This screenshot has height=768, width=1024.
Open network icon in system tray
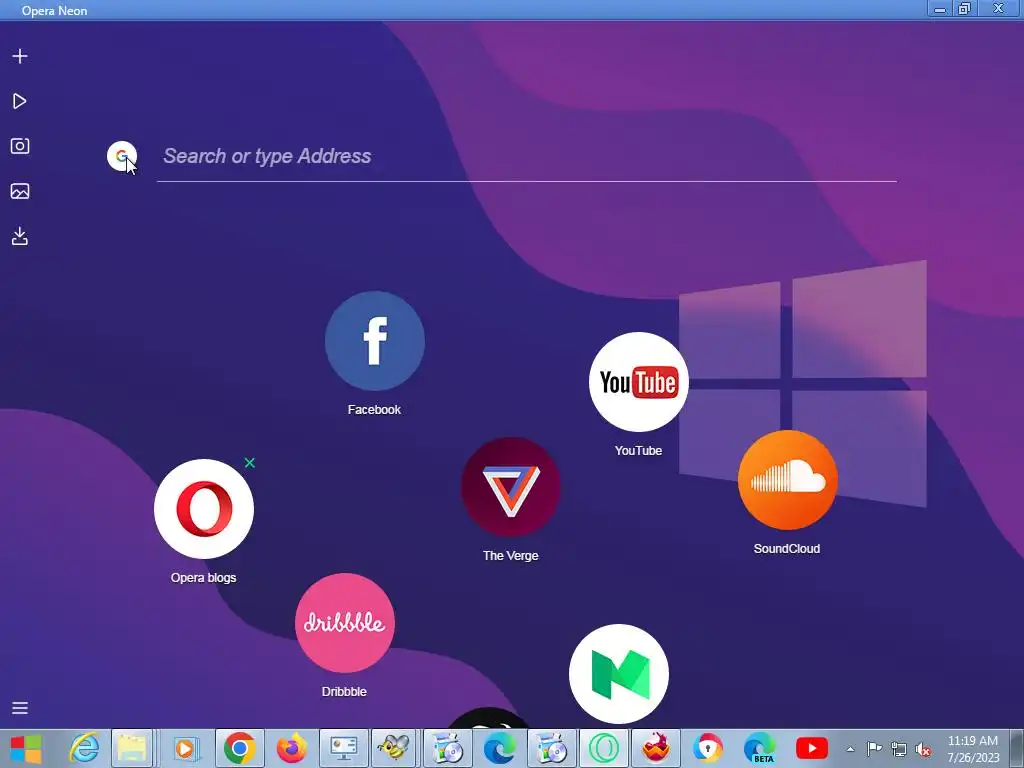coord(899,749)
